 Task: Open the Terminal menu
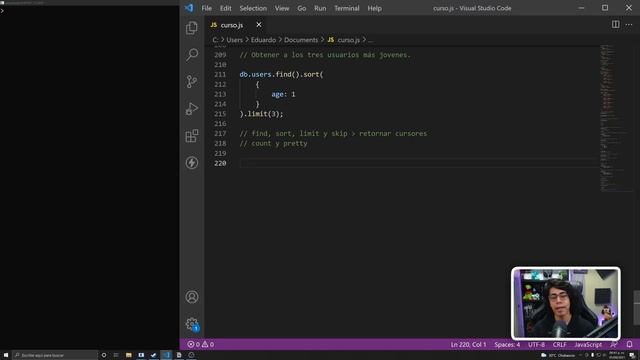pyautogui.click(x=347, y=8)
